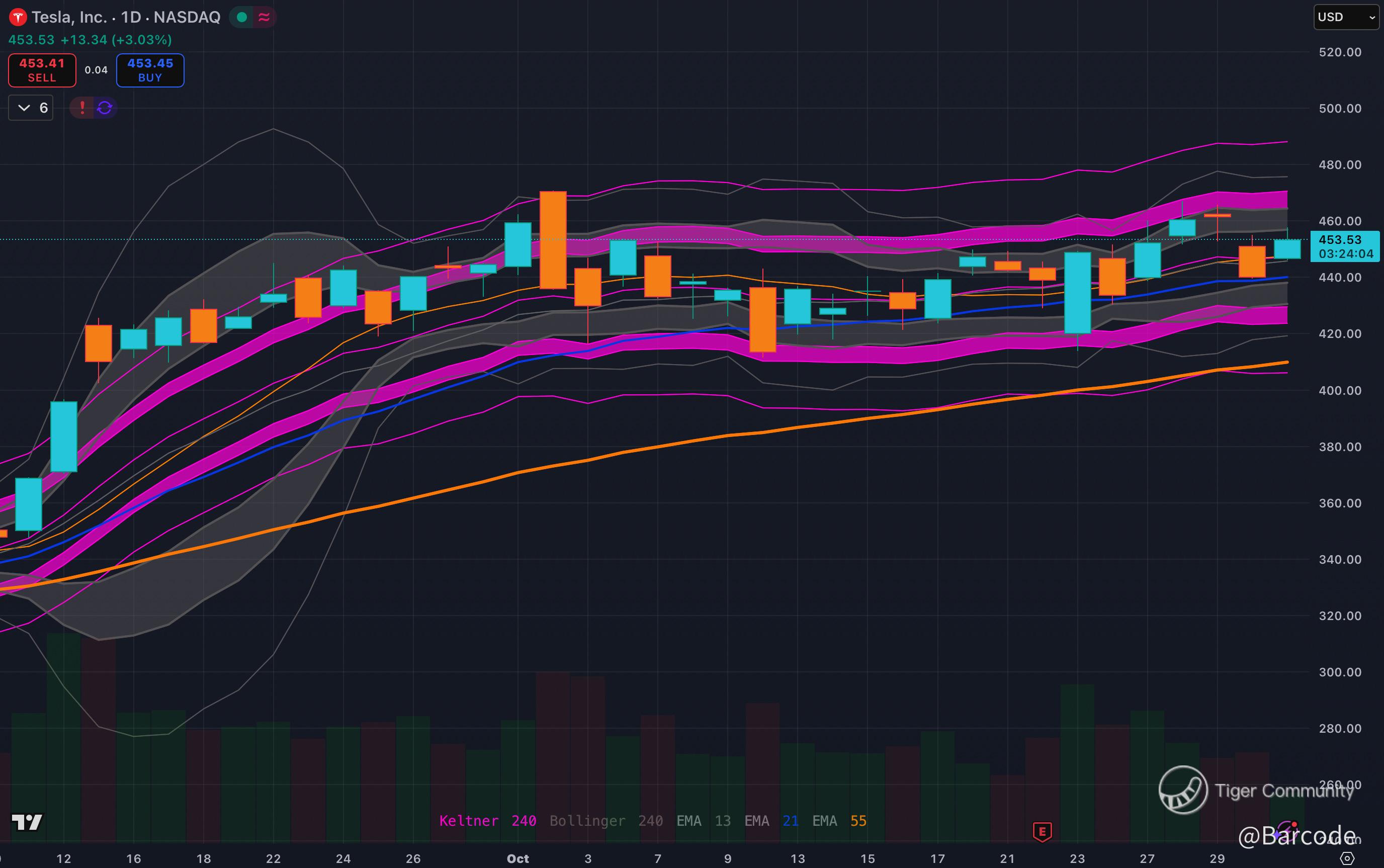
Task: Click the Keltner 240 indicator label
Action: click(x=487, y=821)
